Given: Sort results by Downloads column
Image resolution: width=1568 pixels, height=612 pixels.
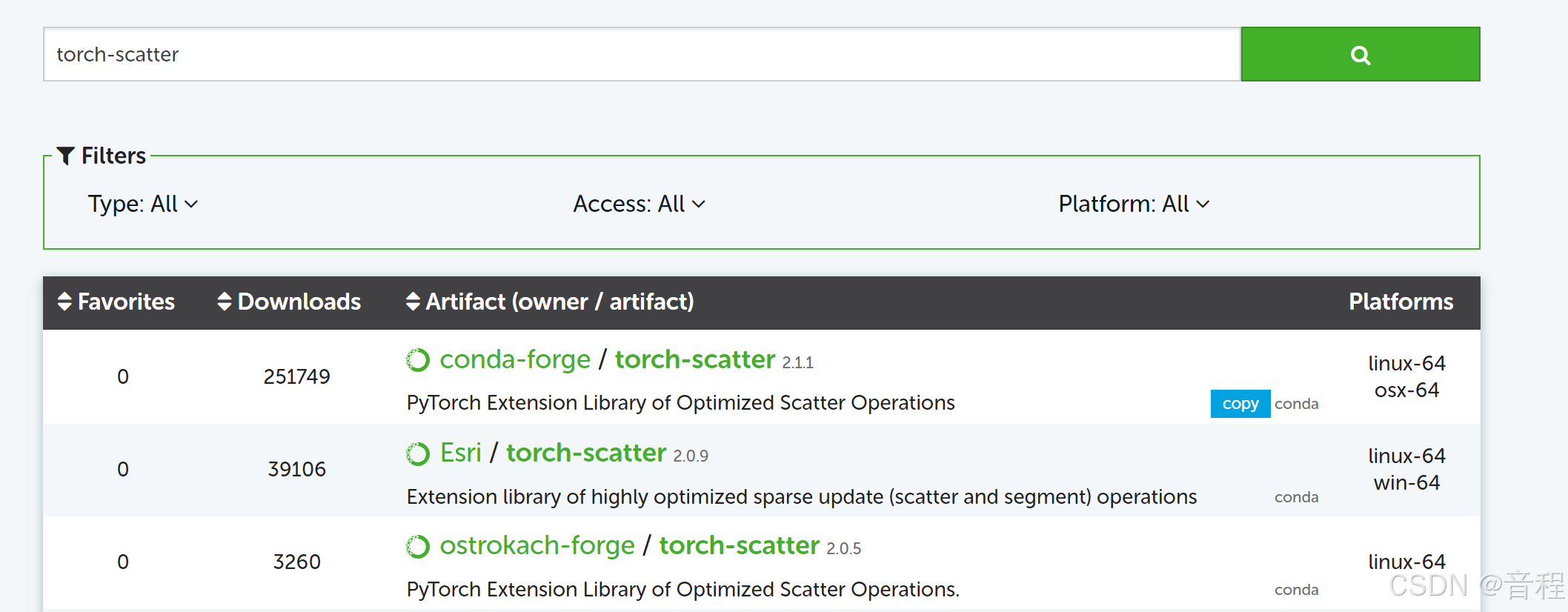Looking at the screenshot, I should pyautogui.click(x=289, y=302).
